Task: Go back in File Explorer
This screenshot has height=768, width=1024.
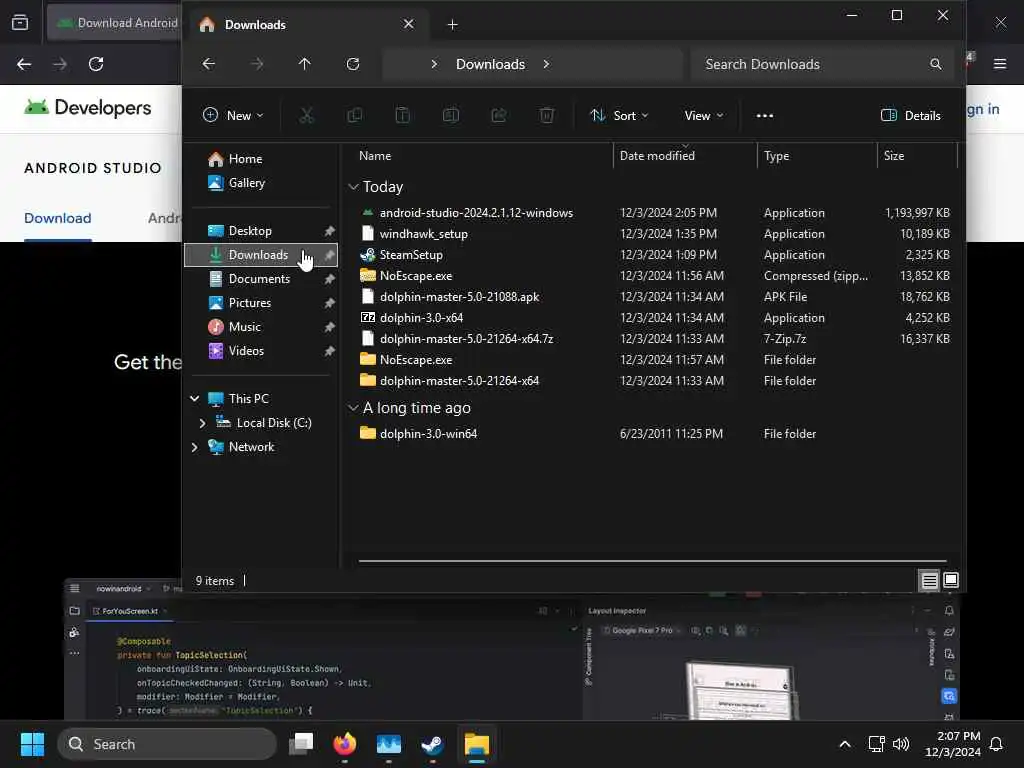Action: 208,64
